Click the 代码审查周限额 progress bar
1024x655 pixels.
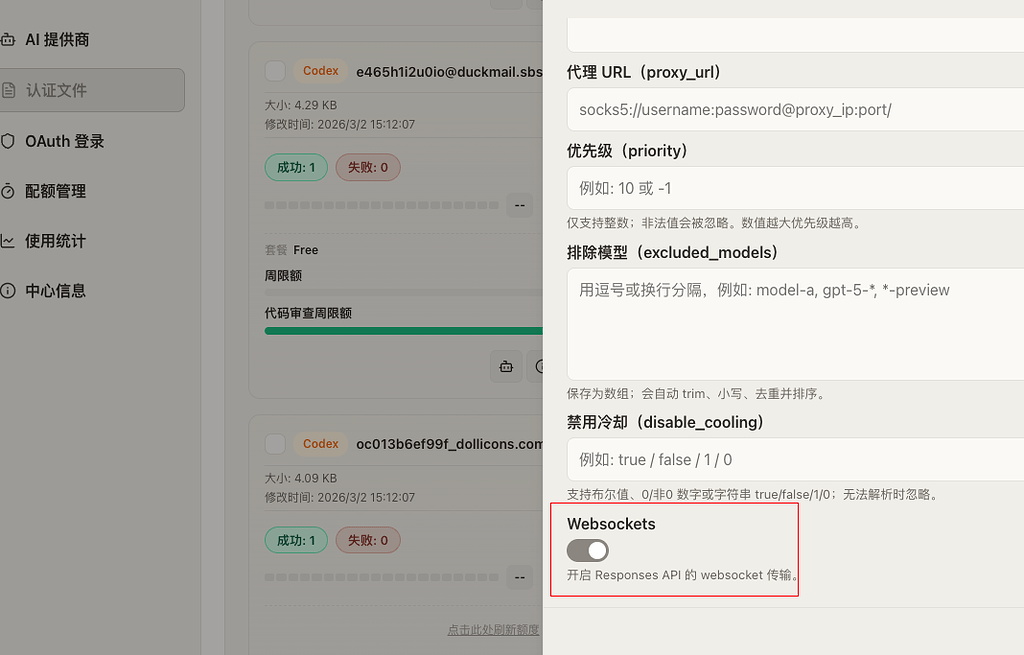click(x=404, y=331)
